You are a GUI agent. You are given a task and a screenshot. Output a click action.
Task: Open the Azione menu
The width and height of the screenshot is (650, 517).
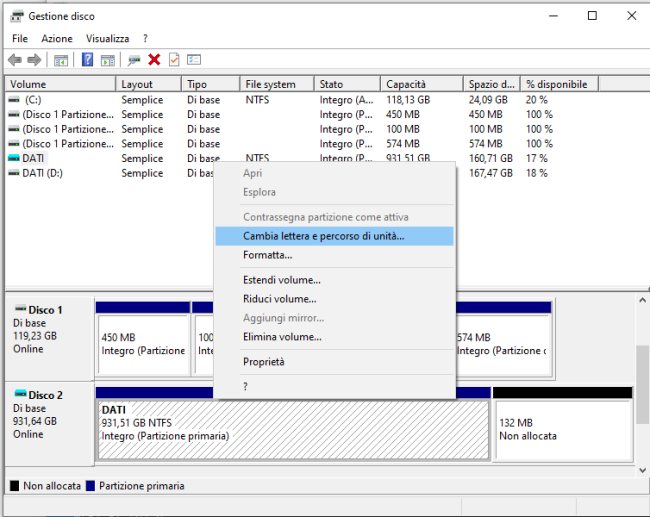(57, 39)
